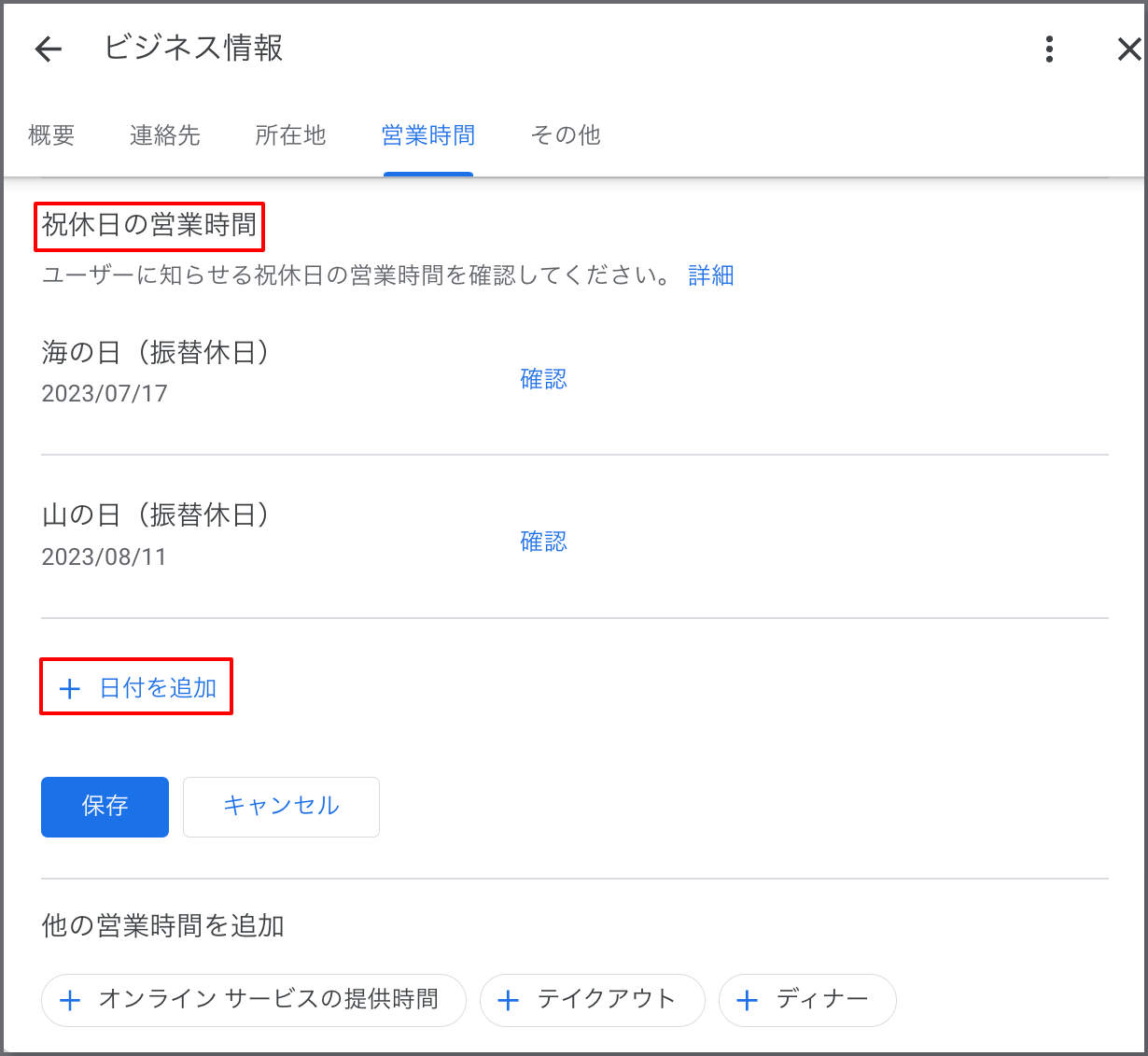Add ディナー hours chip

(807, 1000)
